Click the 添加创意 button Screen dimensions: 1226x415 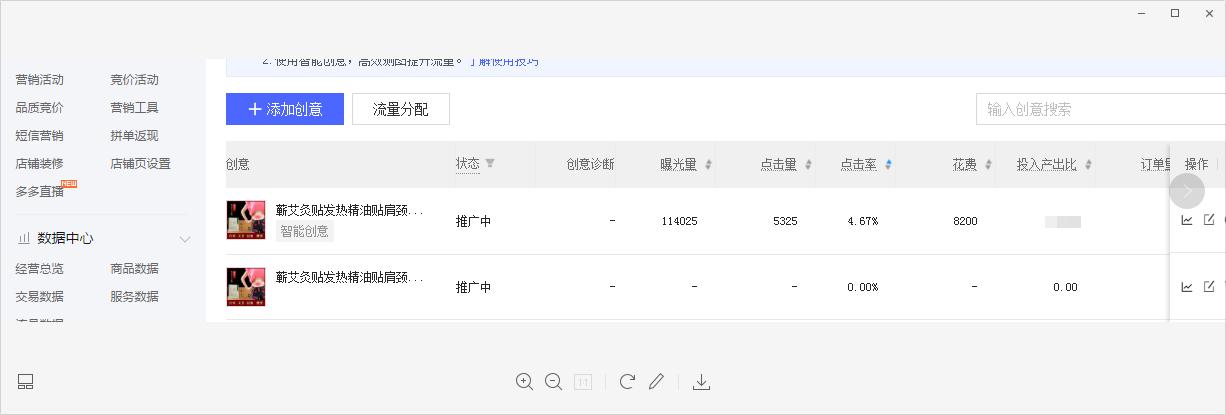click(285, 109)
